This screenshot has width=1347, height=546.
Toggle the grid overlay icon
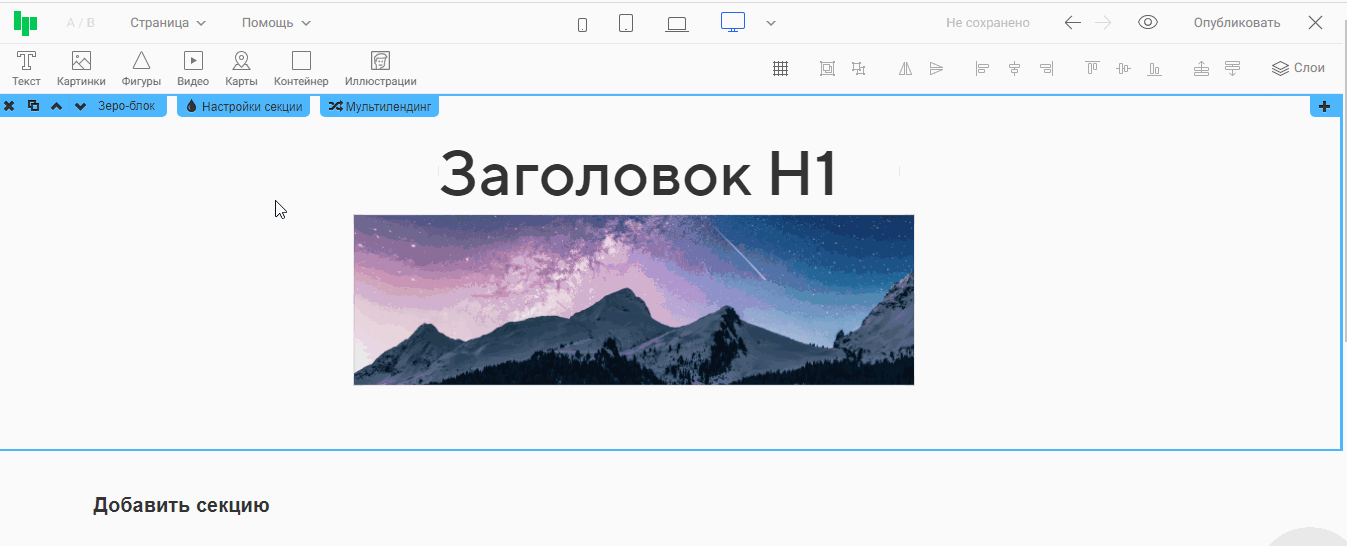(780, 68)
